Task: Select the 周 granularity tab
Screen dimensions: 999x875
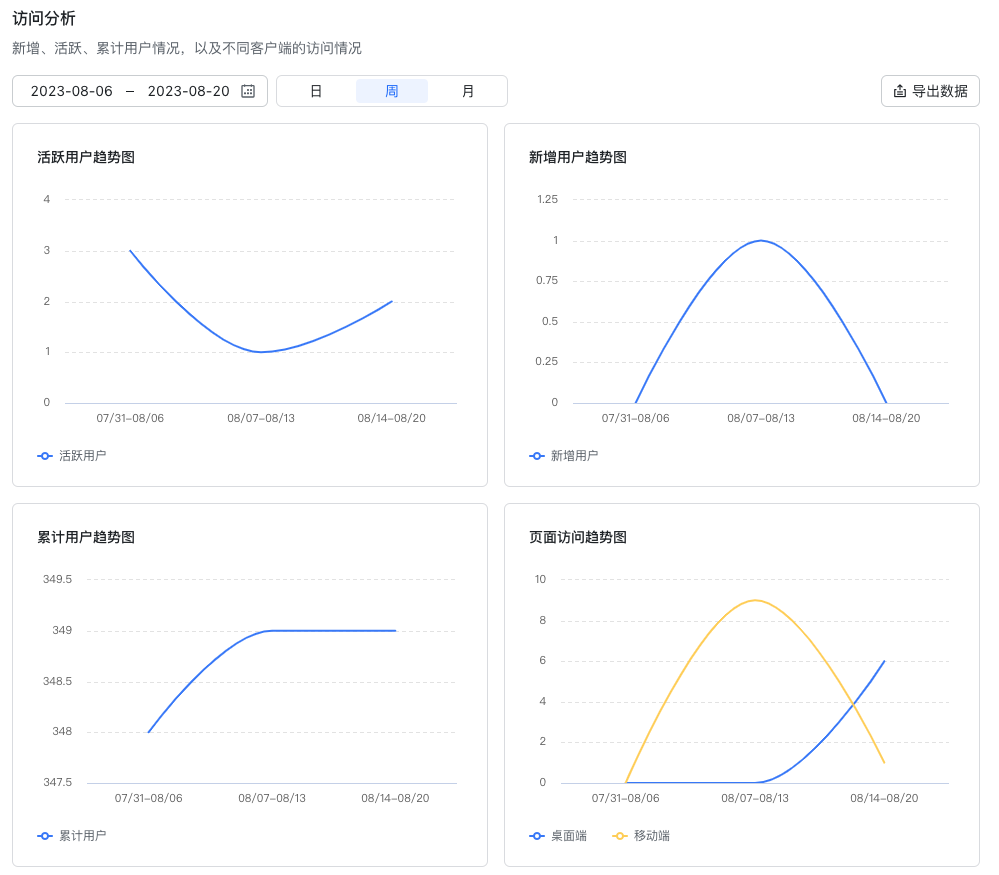Action: point(392,91)
